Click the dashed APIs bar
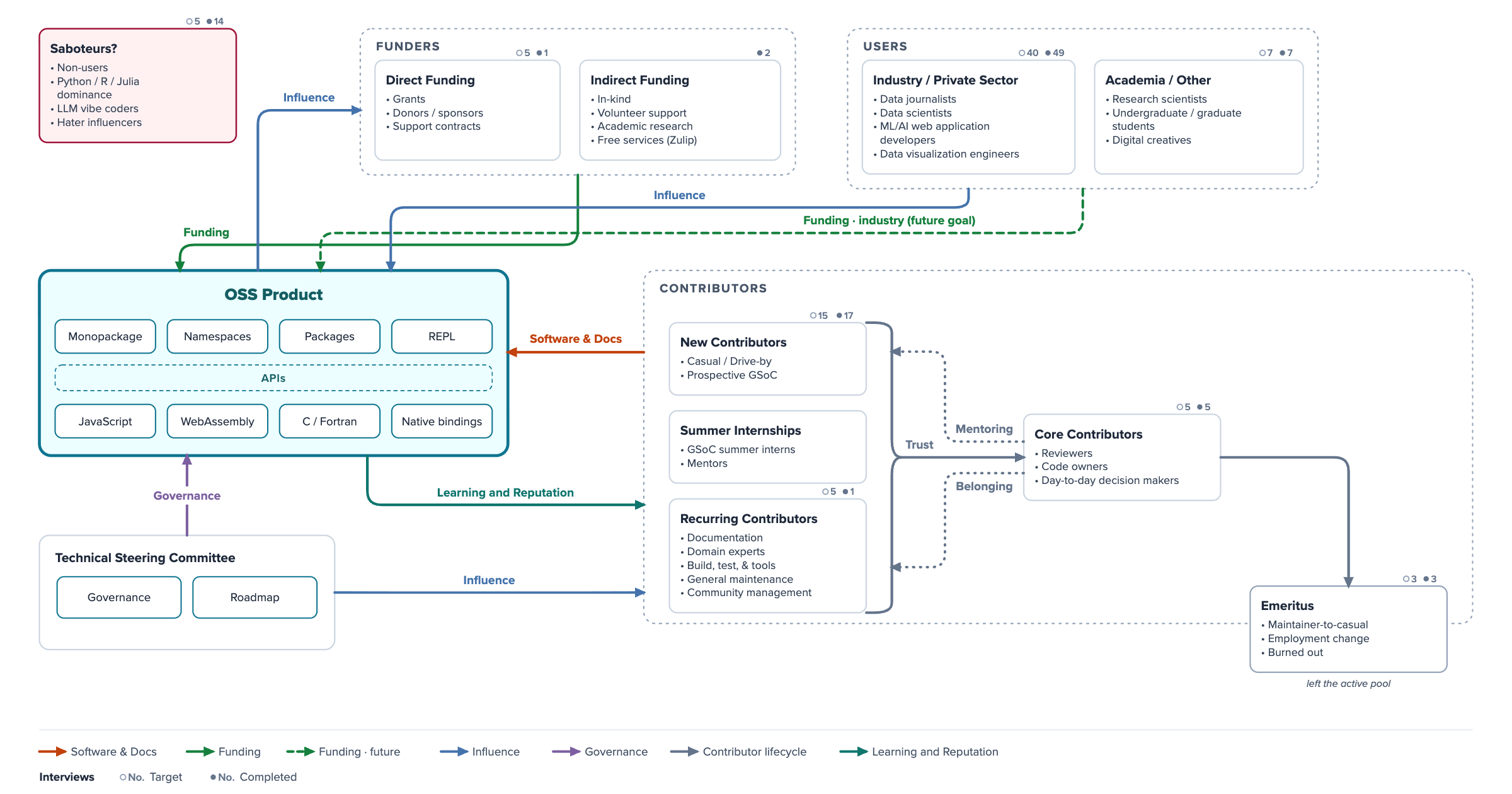This screenshot has height=794, width=1512. coord(273,378)
